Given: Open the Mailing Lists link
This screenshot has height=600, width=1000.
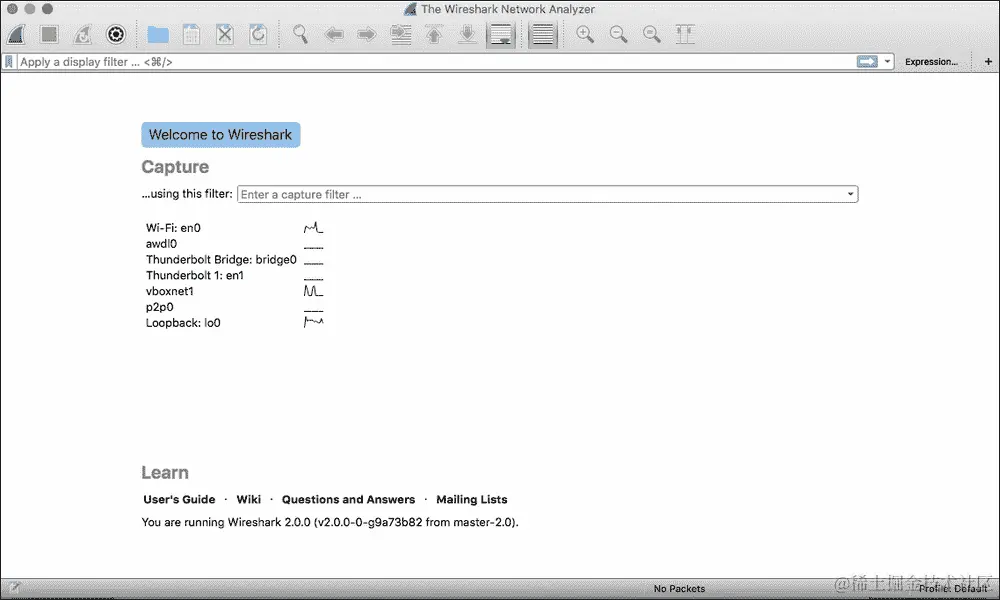Looking at the screenshot, I should pyautogui.click(x=472, y=499).
